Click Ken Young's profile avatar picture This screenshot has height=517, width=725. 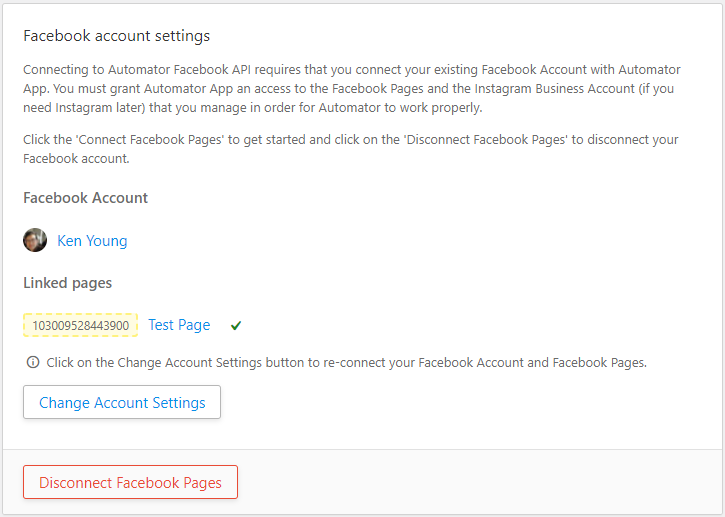35,240
